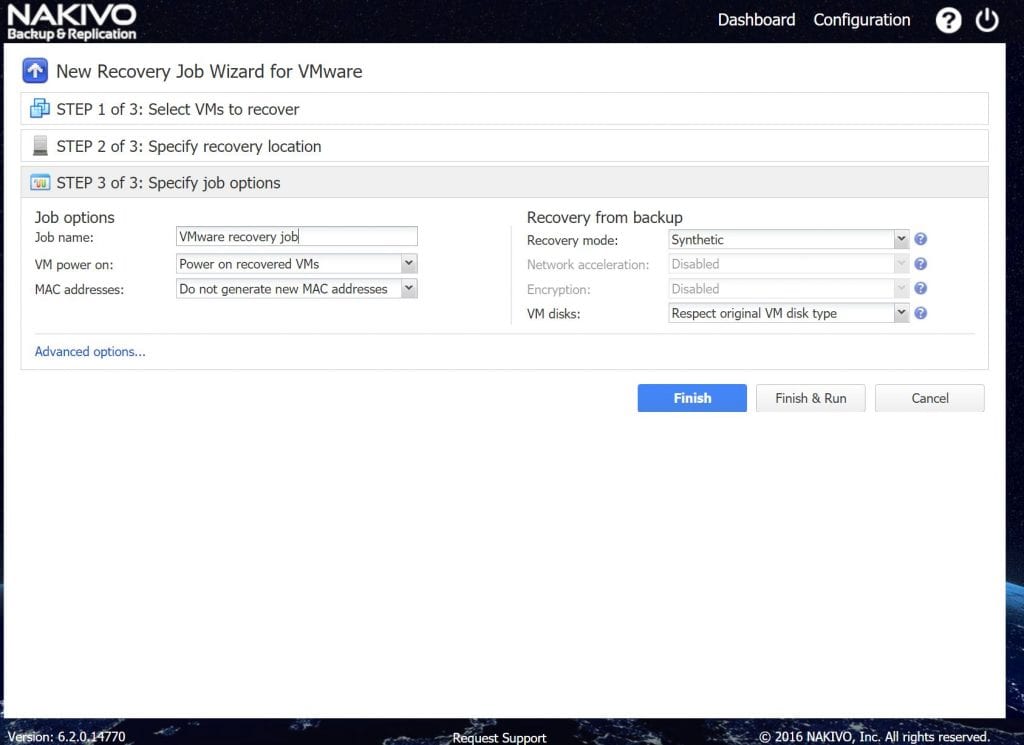Click the disk icon on Step 2 header
This screenshot has height=745, width=1024.
pyautogui.click(x=37, y=146)
